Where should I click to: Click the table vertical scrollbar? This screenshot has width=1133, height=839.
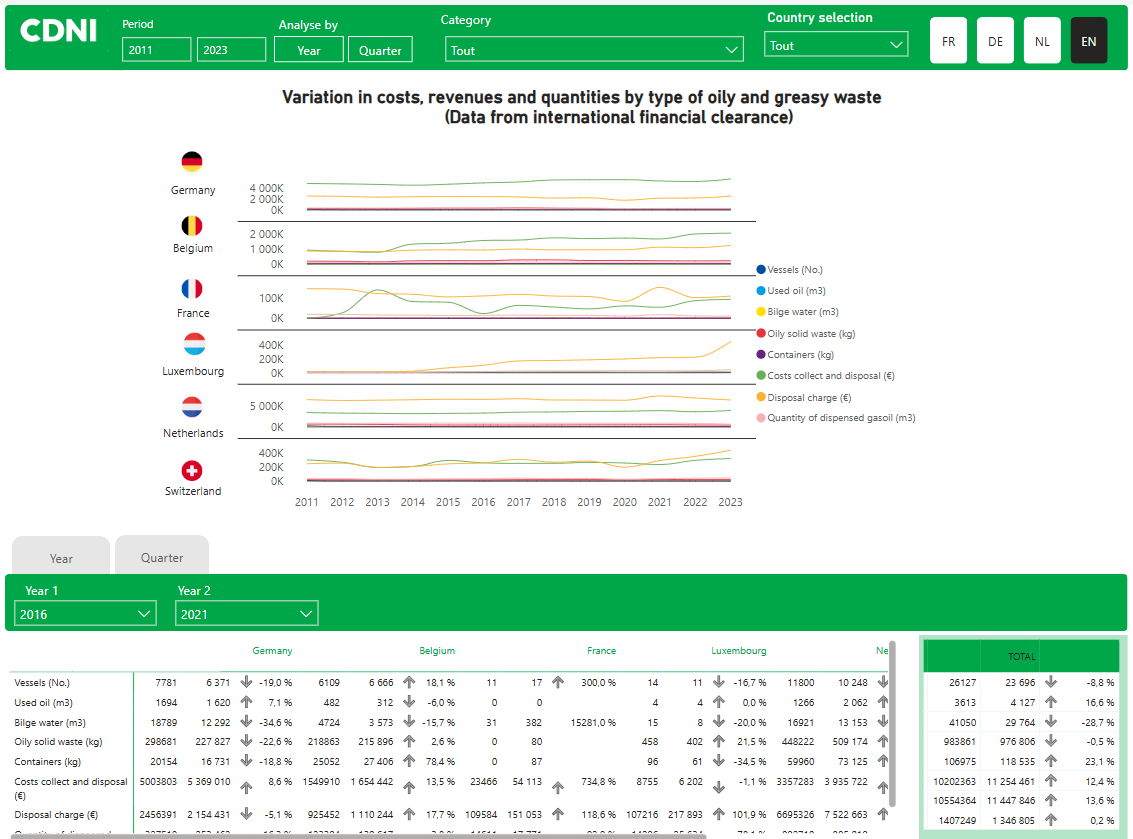(x=892, y=723)
